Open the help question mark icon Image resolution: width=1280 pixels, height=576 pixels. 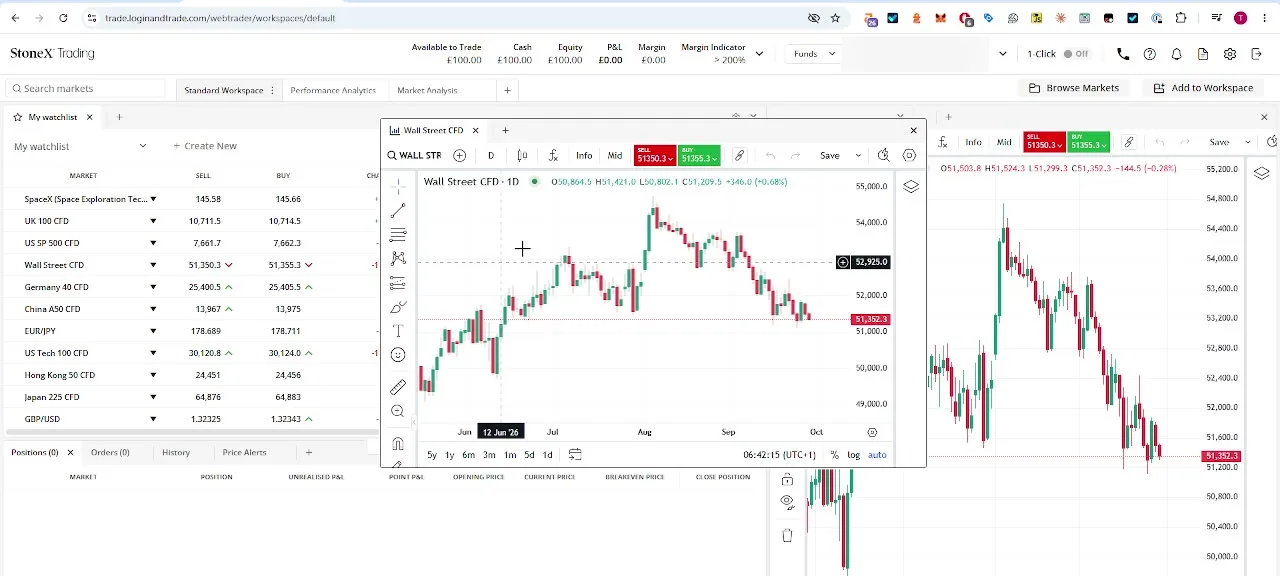tap(1150, 54)
